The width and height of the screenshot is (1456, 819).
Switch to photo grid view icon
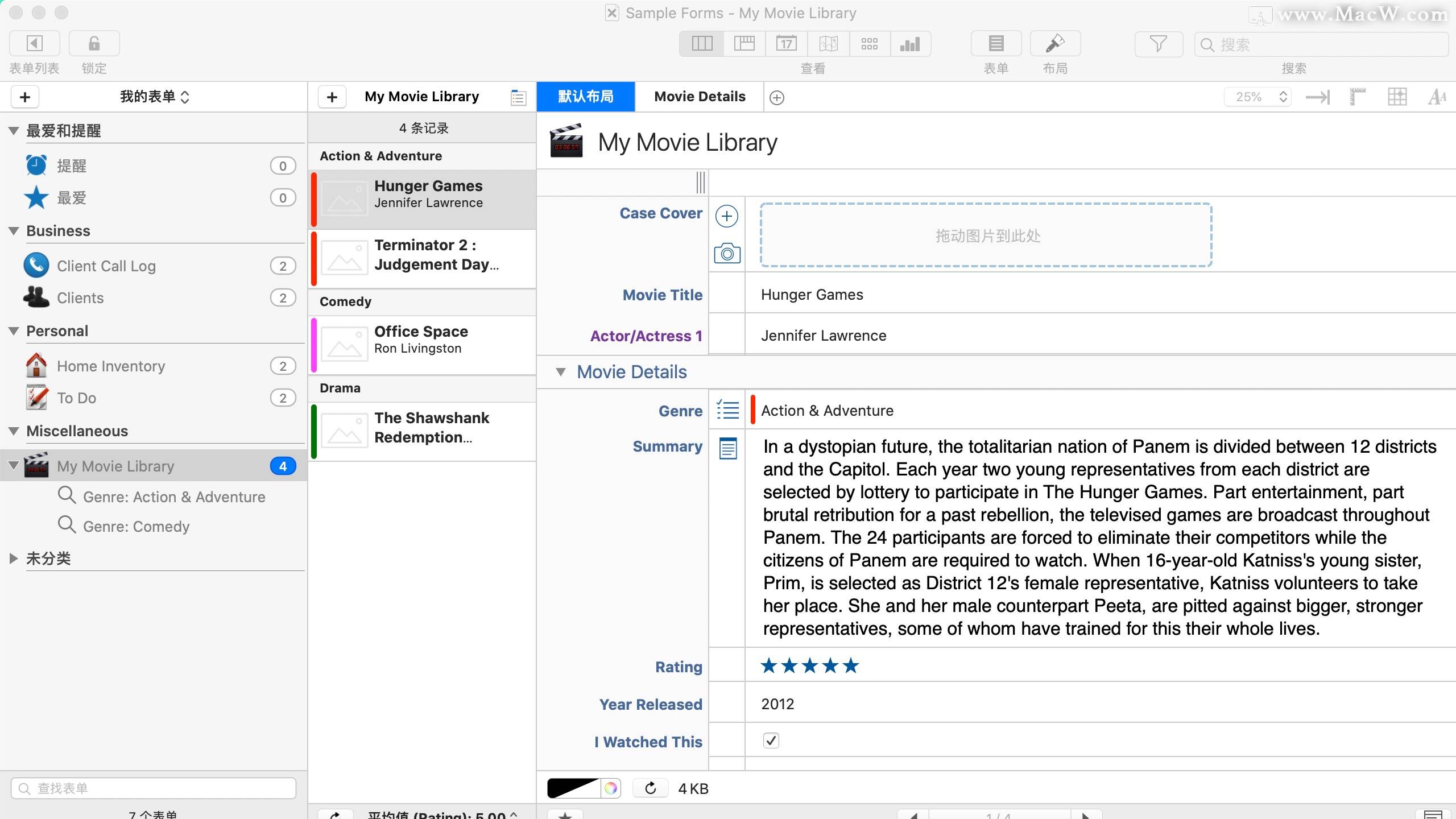(x=869, y=44)
